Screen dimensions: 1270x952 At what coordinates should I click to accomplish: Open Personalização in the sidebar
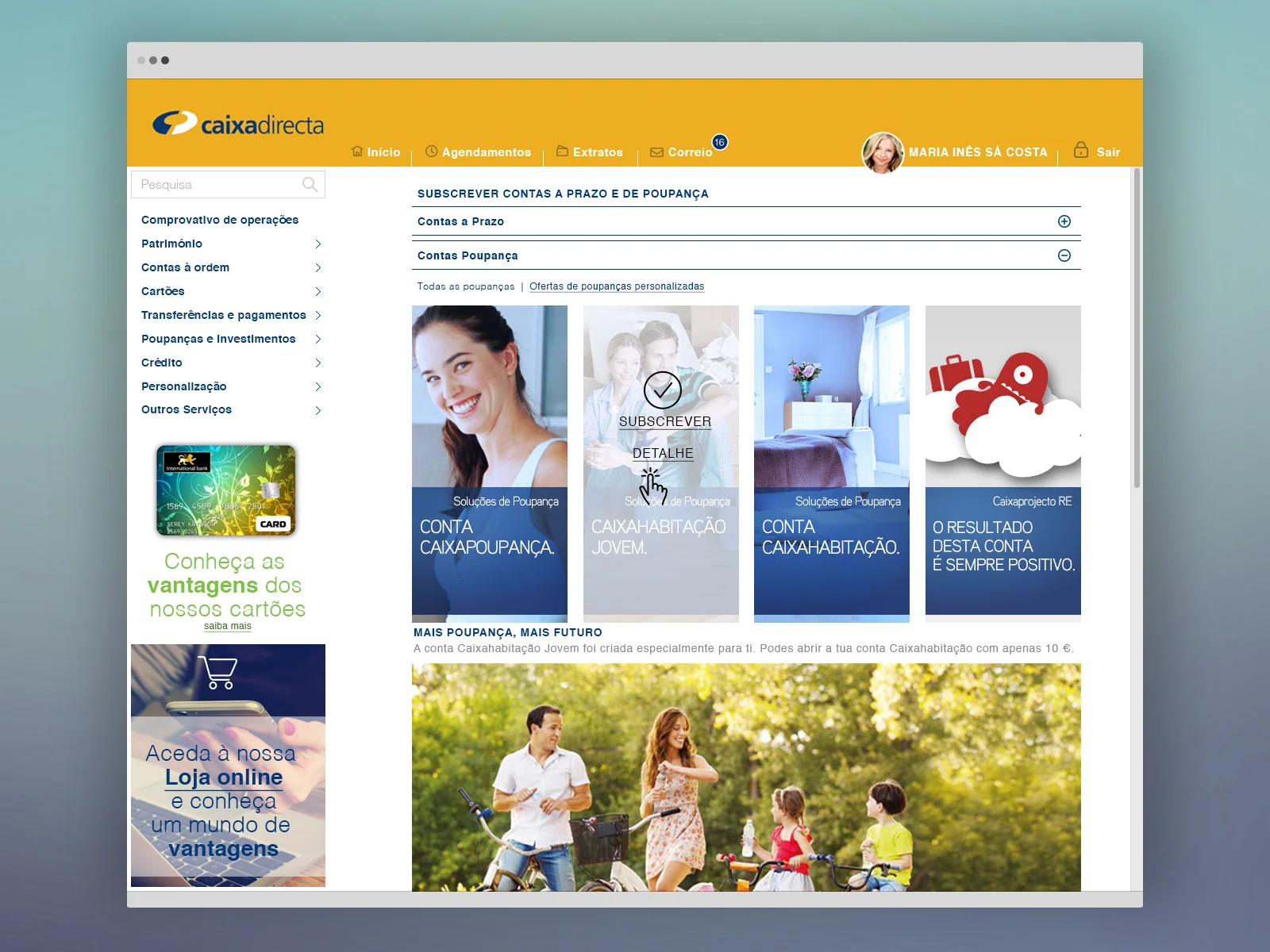tap(183, 386)
